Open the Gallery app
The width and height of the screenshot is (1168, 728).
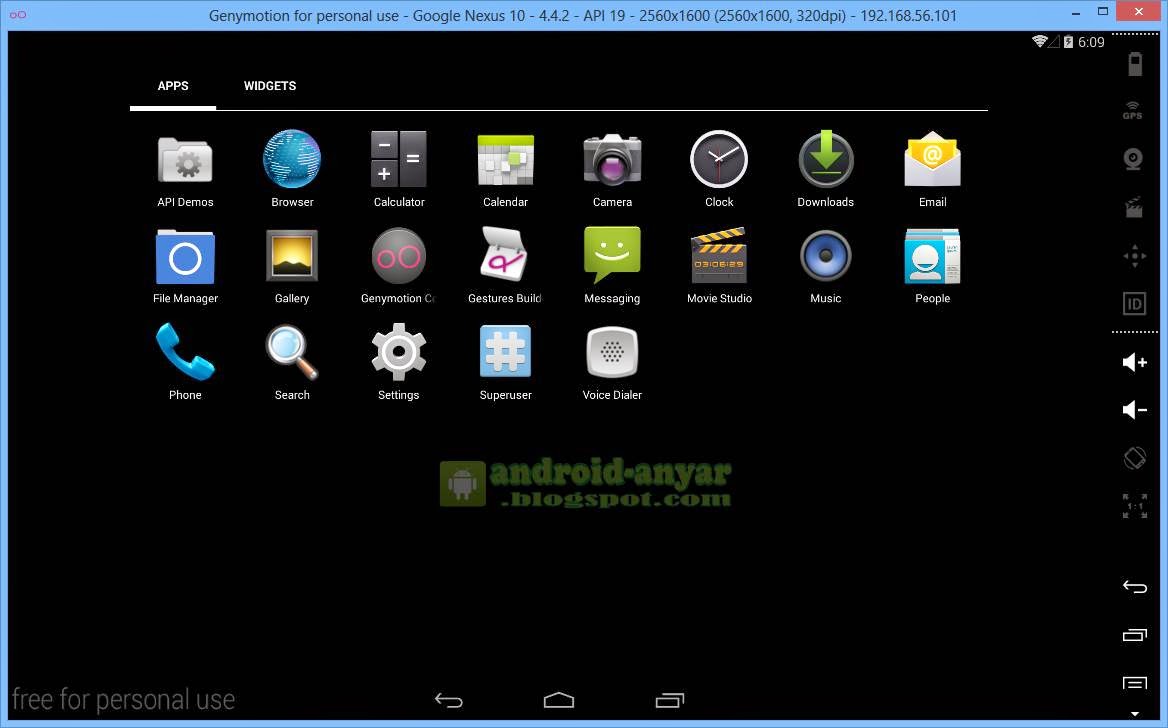coord(292,265)
